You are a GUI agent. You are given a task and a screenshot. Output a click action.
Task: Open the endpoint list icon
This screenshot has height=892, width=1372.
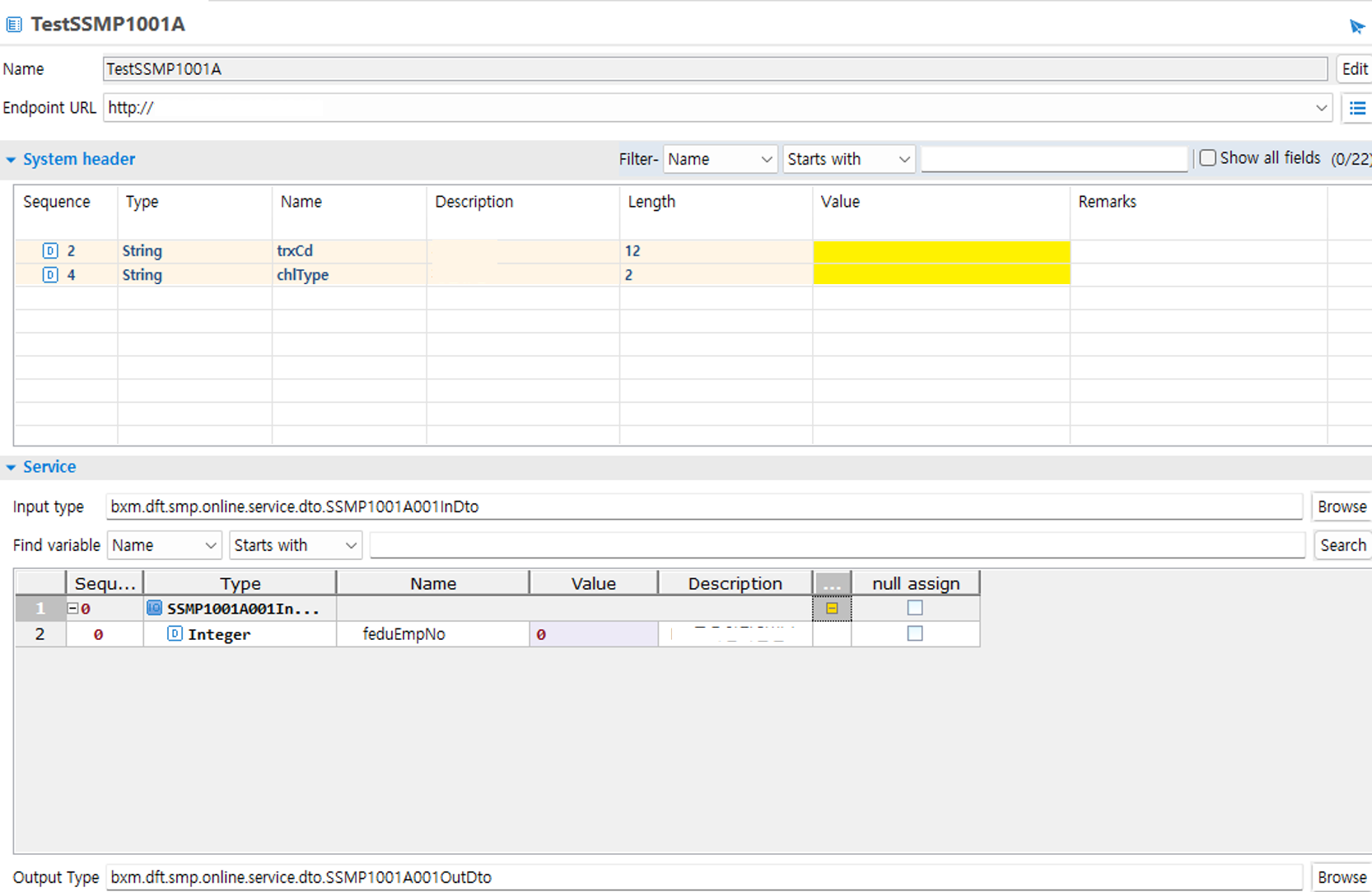pos(1357,108)
